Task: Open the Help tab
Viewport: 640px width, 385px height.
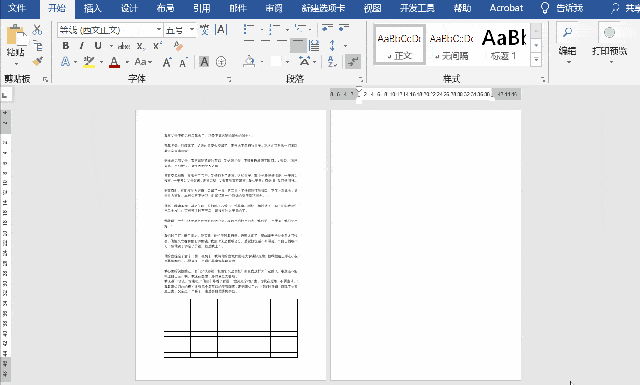Action: [x=462, y=8]
